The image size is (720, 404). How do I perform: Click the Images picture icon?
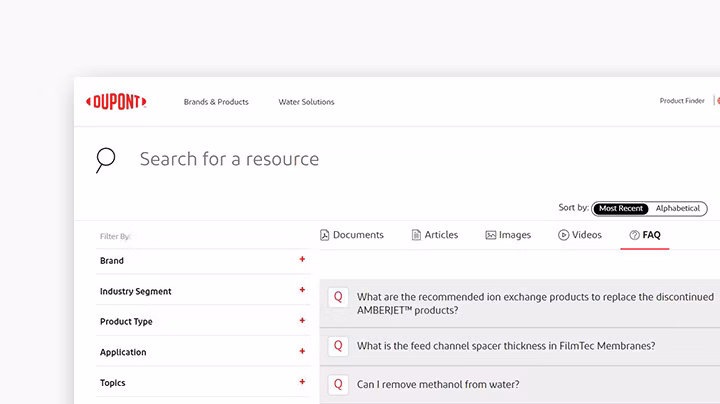tap(490, 235)
